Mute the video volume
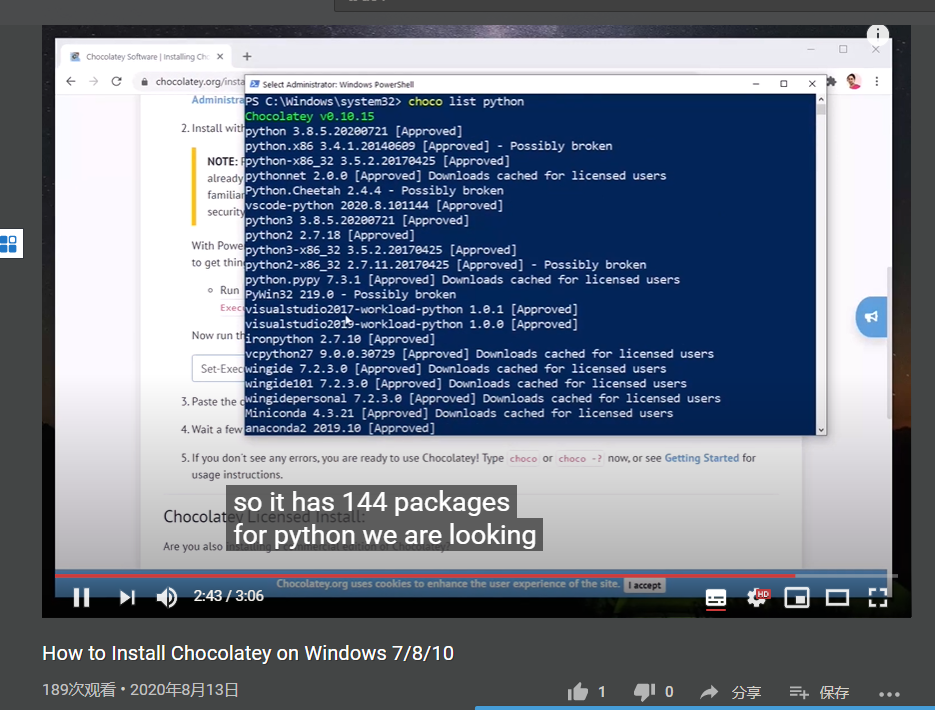 167,597
